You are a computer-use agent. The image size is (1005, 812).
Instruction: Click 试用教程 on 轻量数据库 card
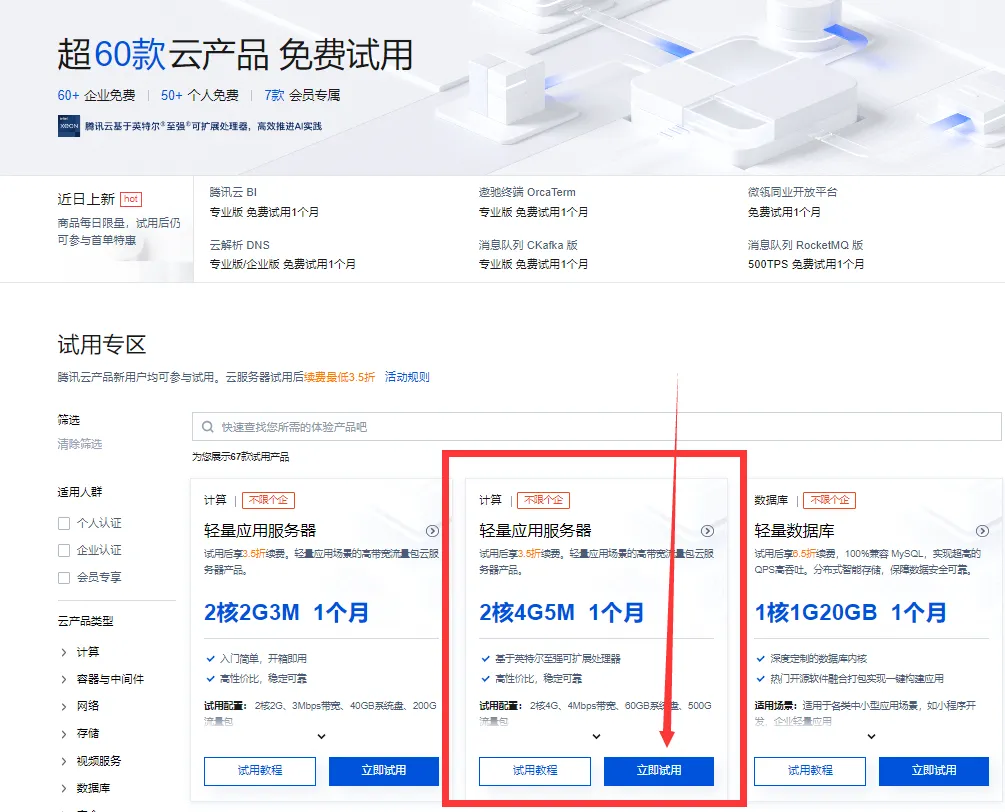(x=810, y=771)
